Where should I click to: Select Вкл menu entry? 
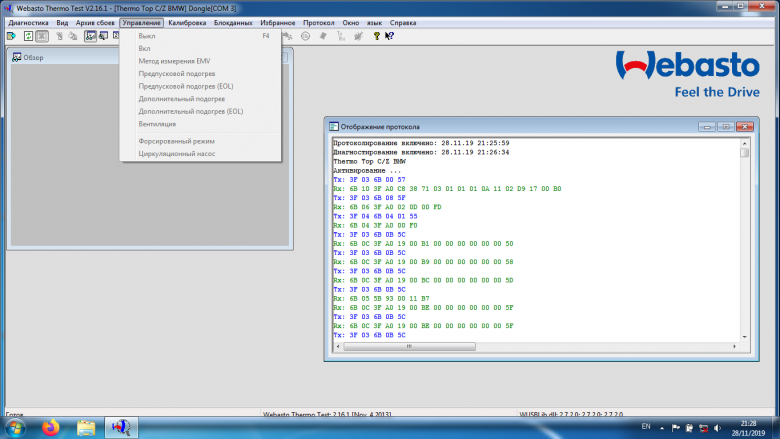tap(200, 48)
